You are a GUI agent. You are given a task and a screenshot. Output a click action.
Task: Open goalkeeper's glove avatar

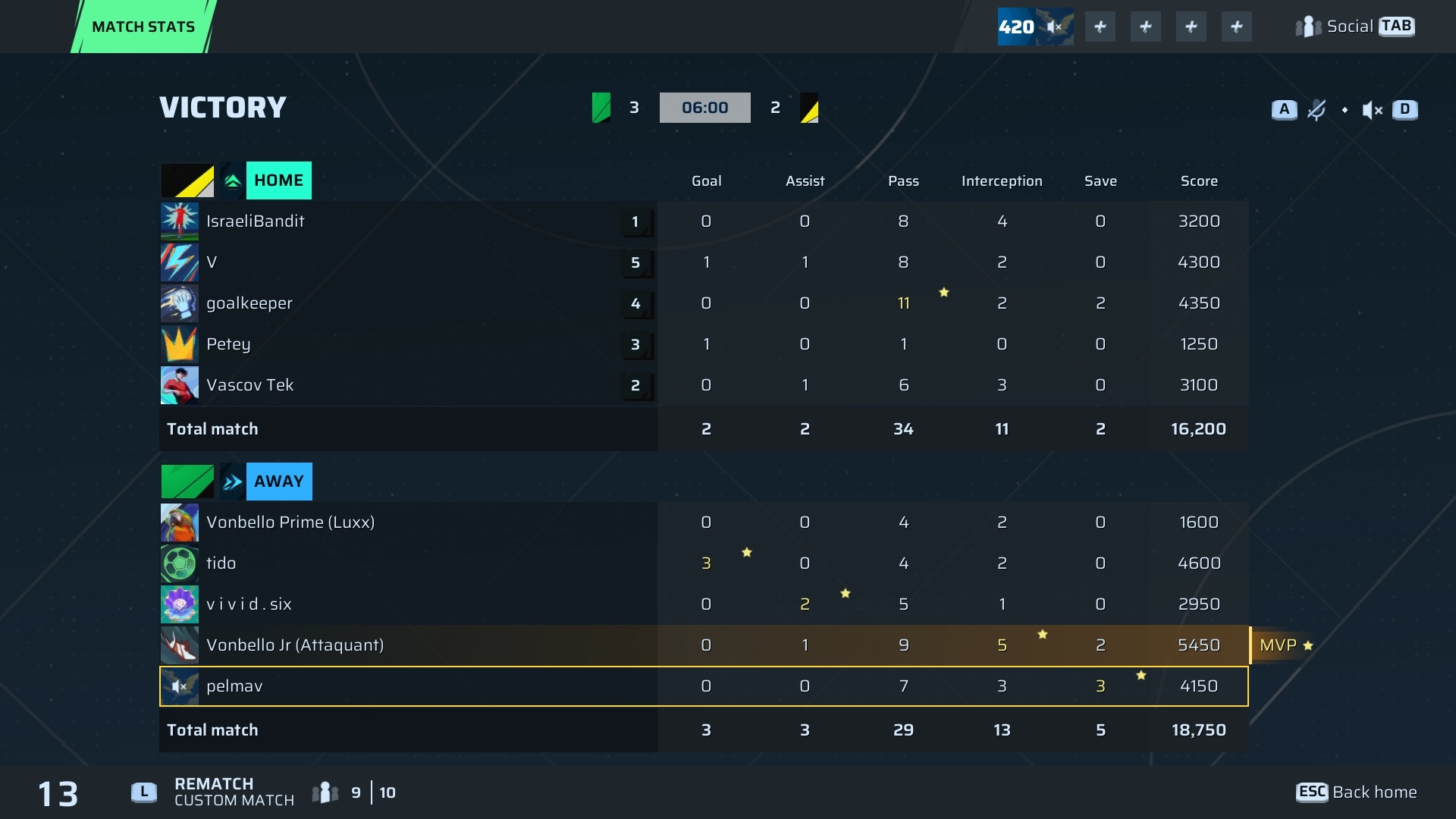[x=180, y=303]
